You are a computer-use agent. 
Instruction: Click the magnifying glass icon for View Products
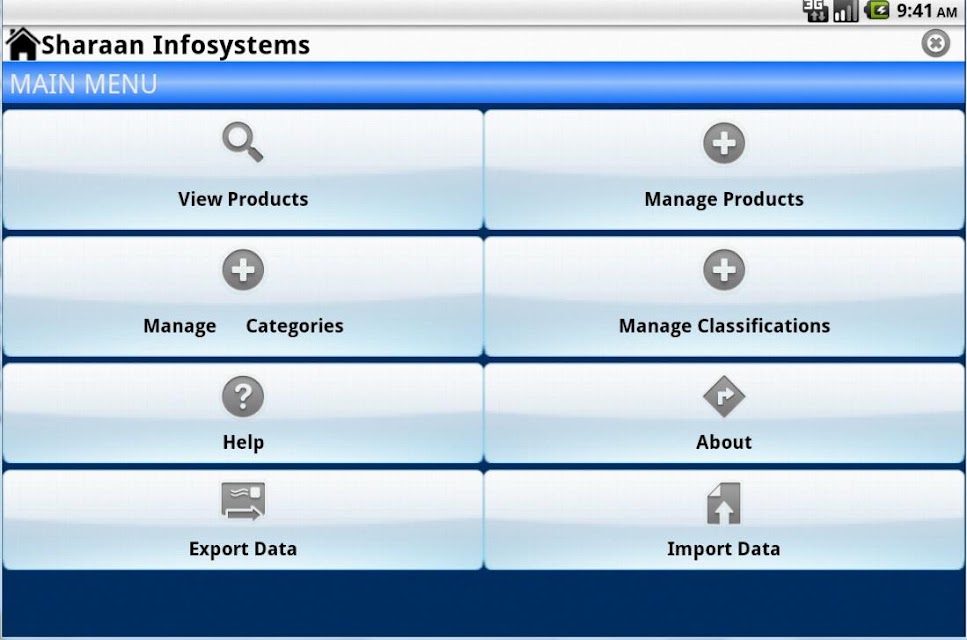pyautogui.click(x=242, y=142)
